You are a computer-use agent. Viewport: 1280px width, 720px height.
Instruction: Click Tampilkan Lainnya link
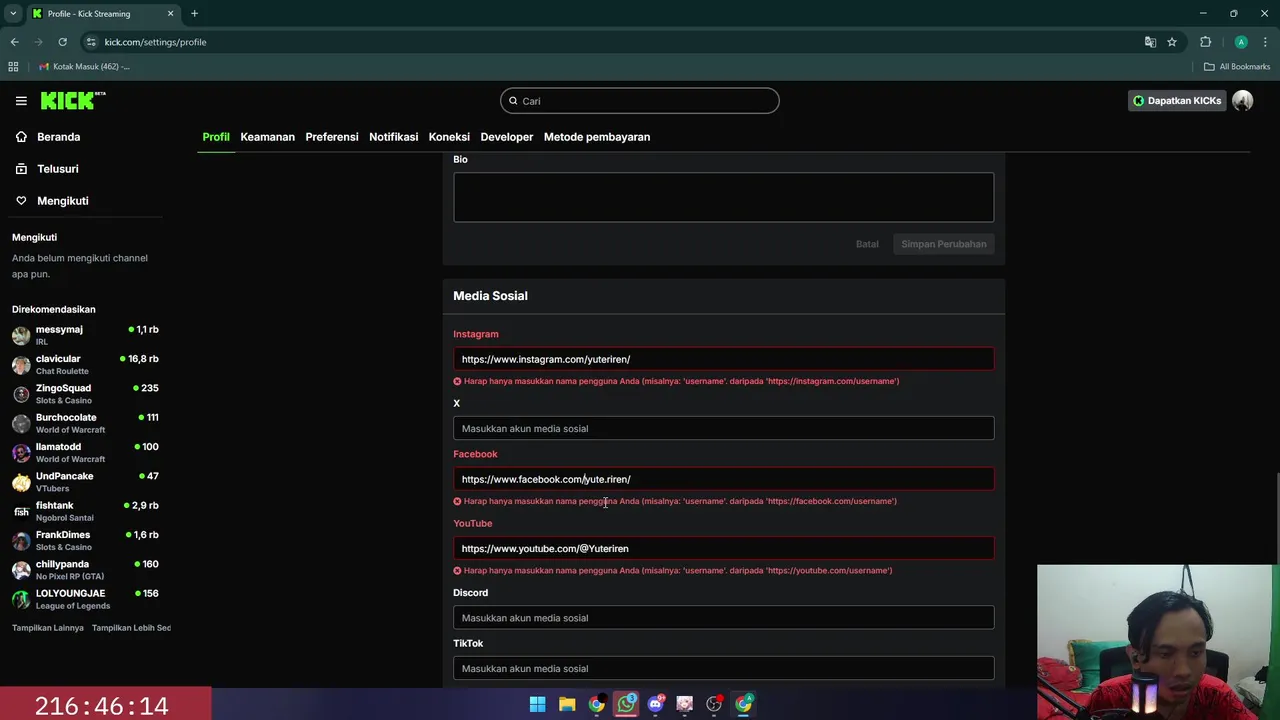48,628
